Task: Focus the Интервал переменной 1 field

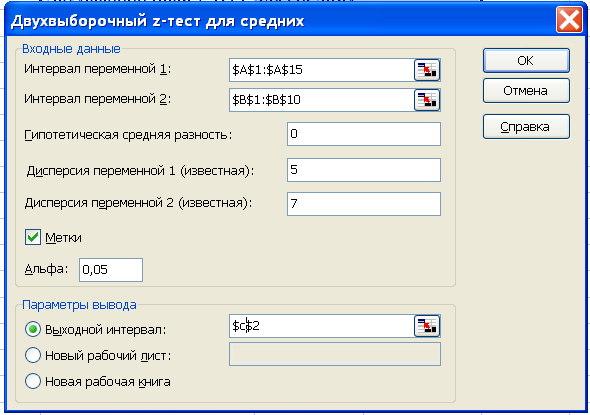Action: coord(322,70)
